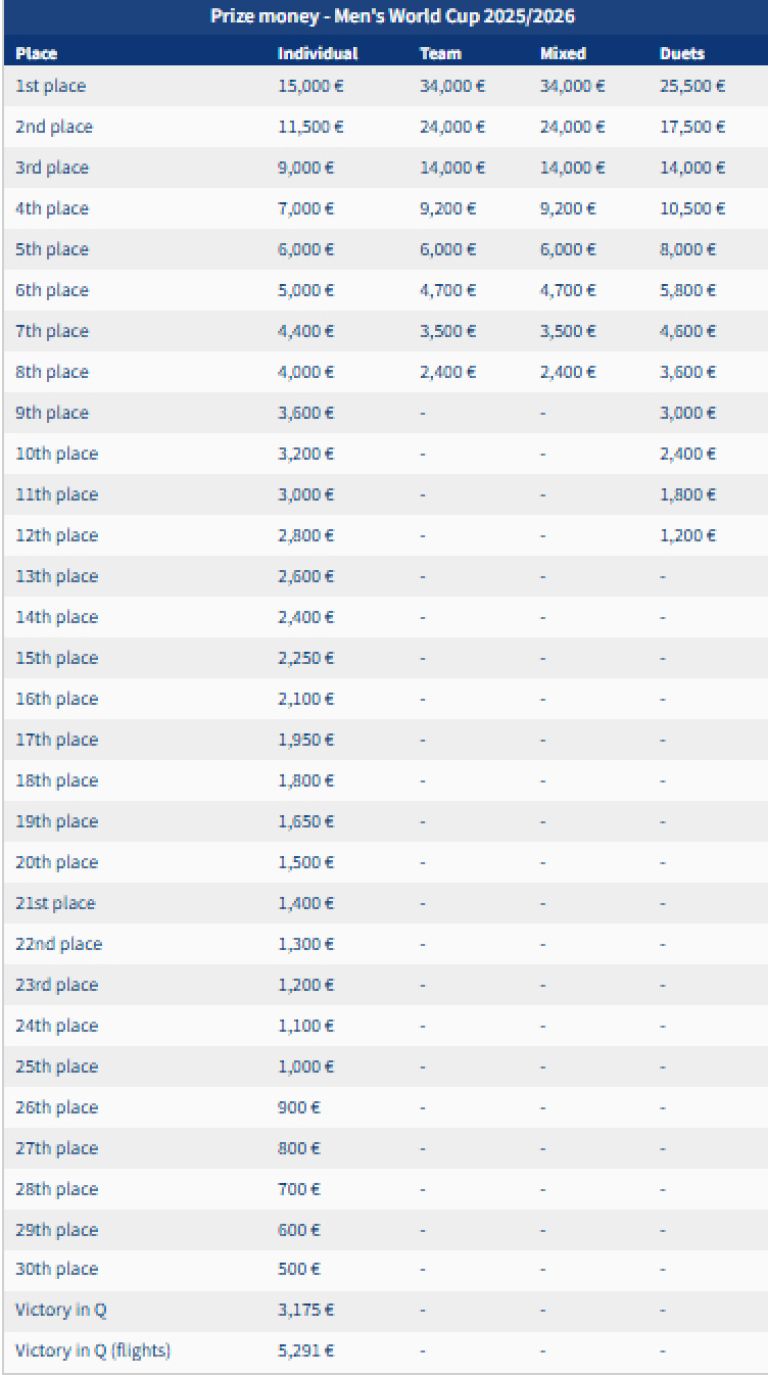Select the 17,500 € Duets cell
Viewport: 768px width, 1375px height.
click(x=692, y=127)
